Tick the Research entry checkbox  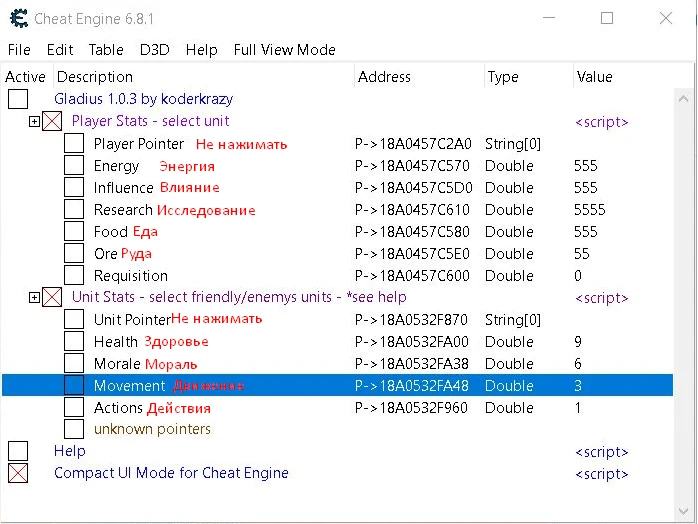click(x=74, y=210)
